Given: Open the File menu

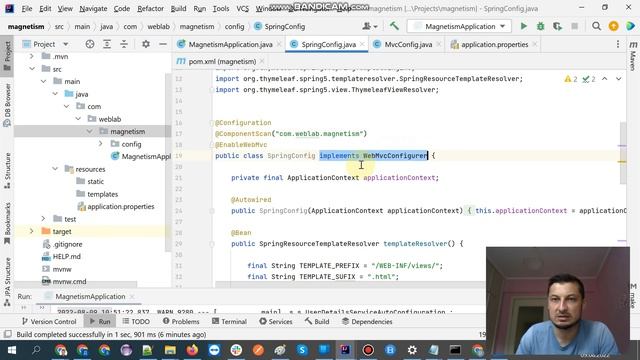Looking at the screenshot, I should pos(27,8).
